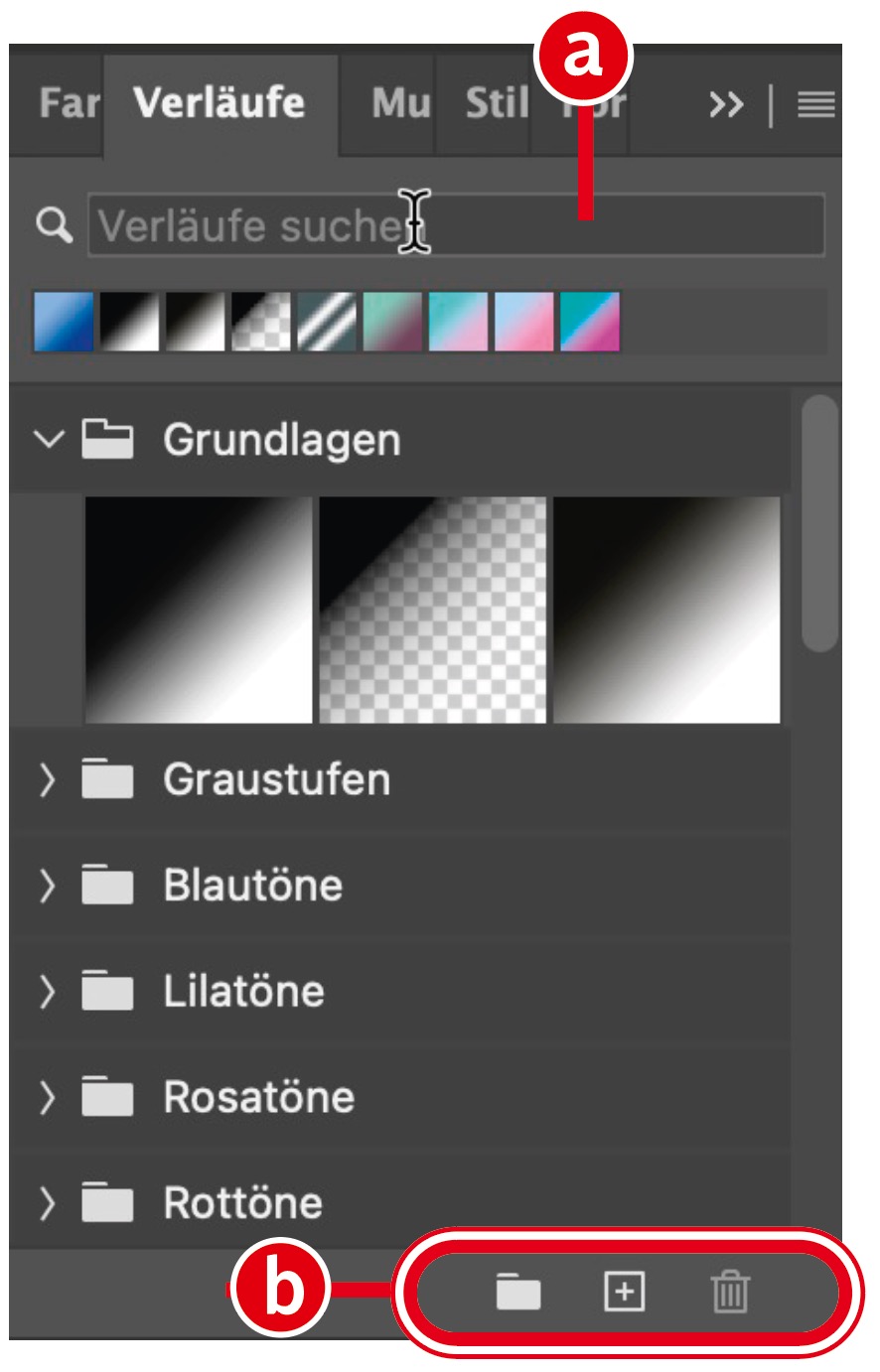The height and width of the screenshot is (1372, 880).
Task: Click the create new gradient plus icon
Action: coord(624,1292)
